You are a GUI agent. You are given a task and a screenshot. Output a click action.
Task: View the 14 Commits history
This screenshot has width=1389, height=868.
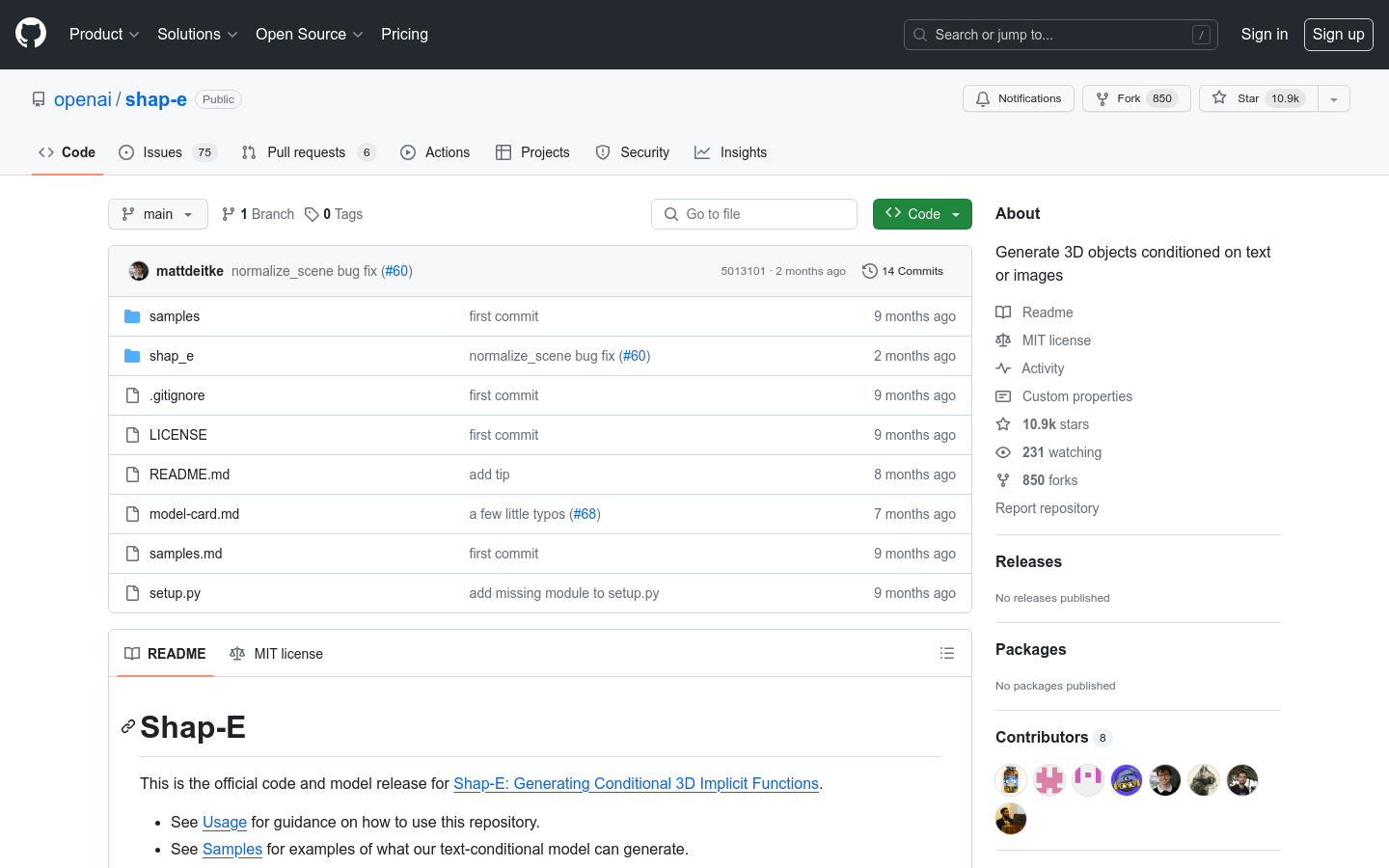[903, 271]
